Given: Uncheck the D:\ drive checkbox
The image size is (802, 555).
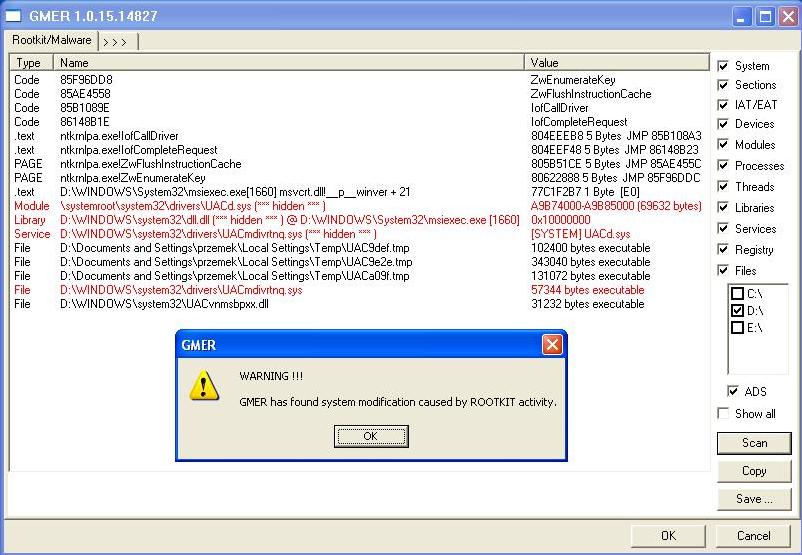Looking at the screenshot, I should [737, 310].
